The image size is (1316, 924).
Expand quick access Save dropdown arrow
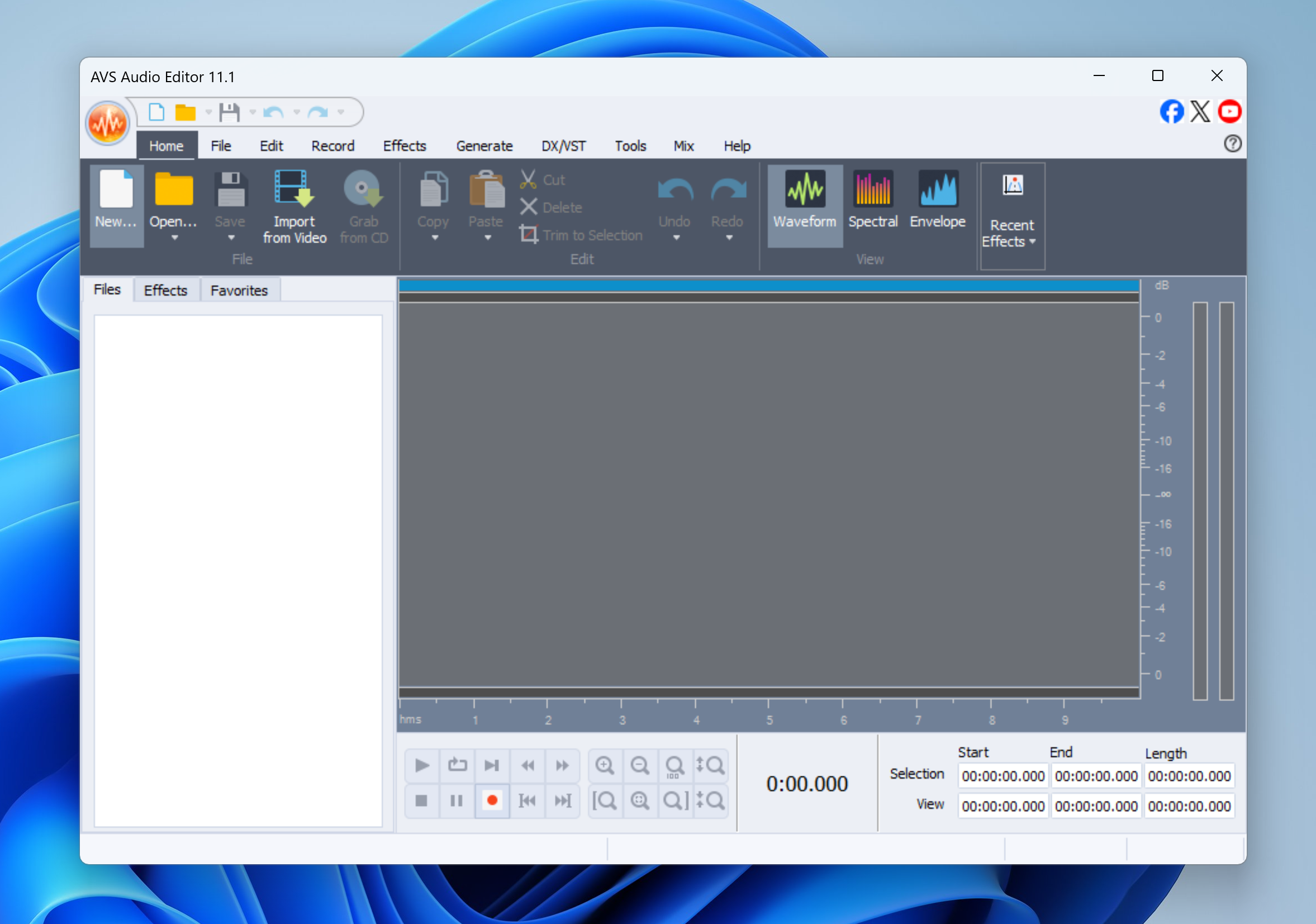click(x=253, y=112)
